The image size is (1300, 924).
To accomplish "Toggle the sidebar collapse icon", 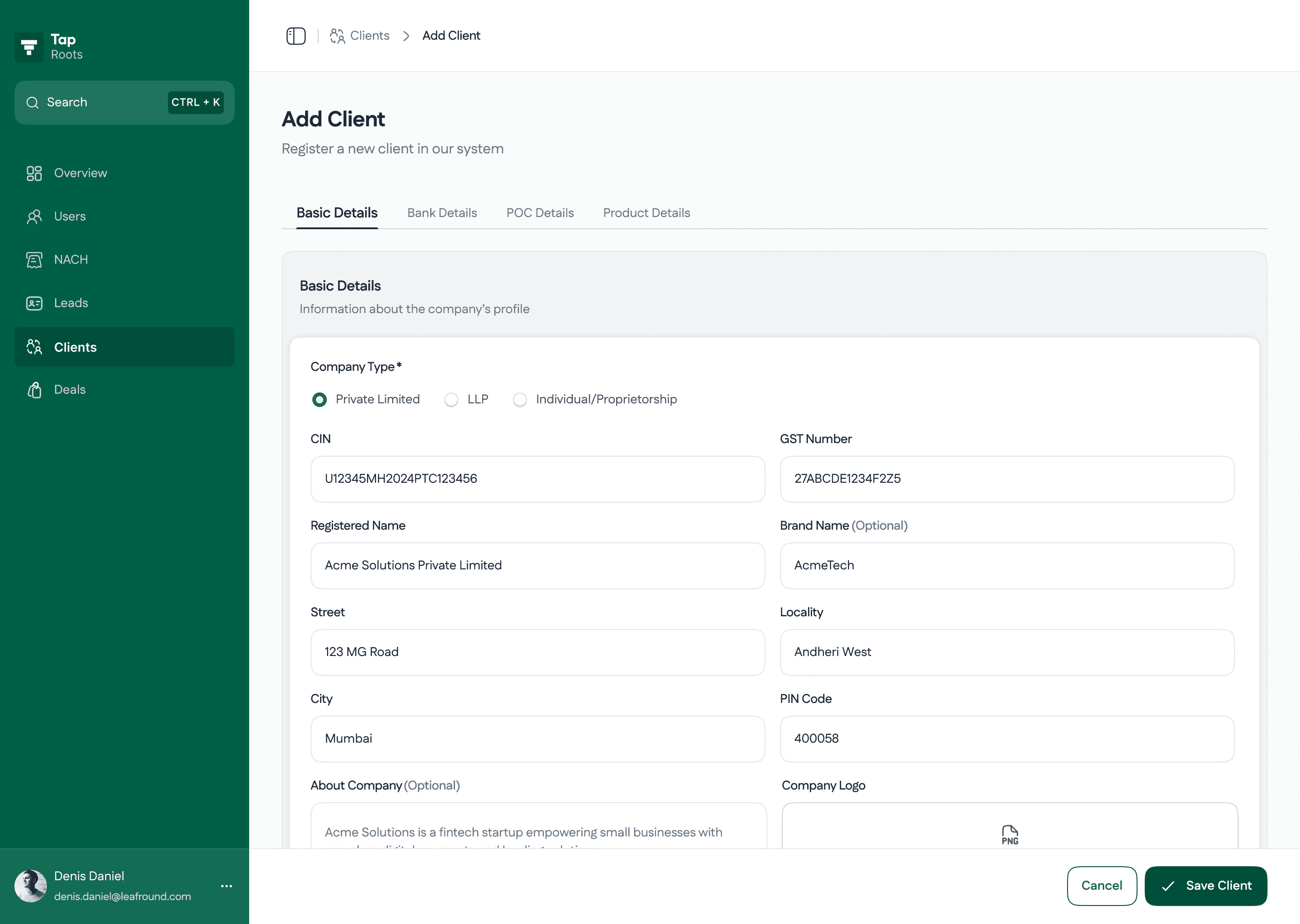I will (295, 36).
